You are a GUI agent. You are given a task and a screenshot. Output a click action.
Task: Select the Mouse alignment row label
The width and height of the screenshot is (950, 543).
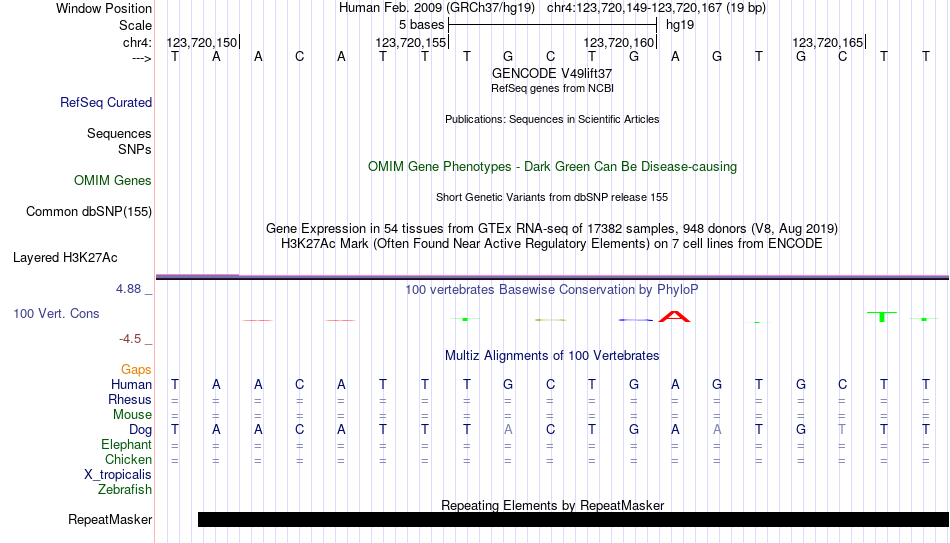click(x=132, y=415)
